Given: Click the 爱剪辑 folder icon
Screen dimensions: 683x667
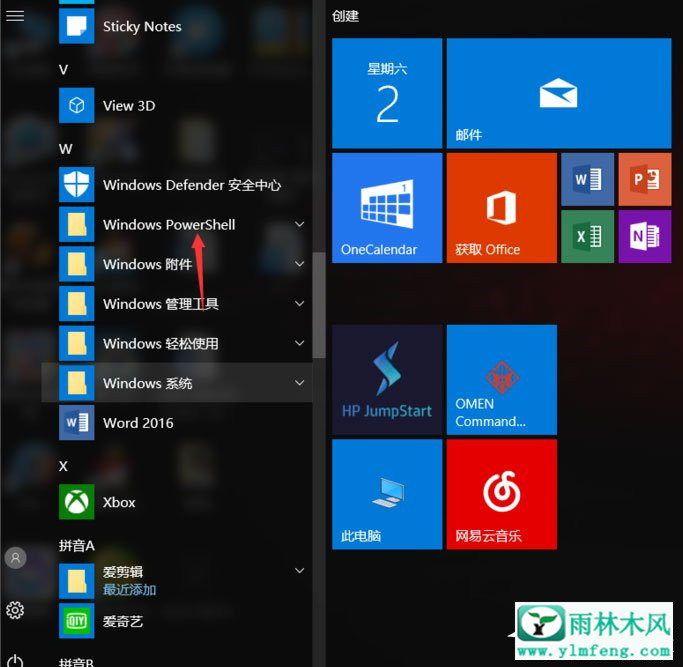Looking at the screenshot, I should coord(77,581).
